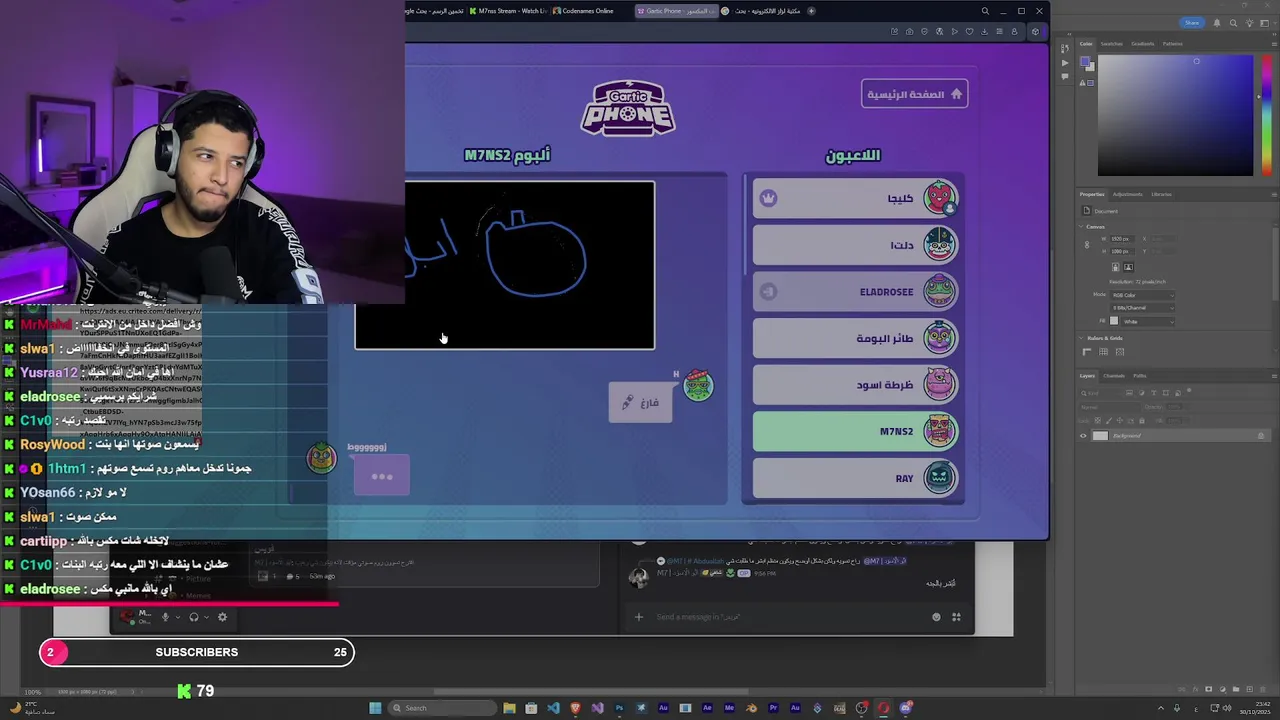Open the Mode RGB Color dropdown
Screen dimensions: 1280x720
(x=1142, y=295)
